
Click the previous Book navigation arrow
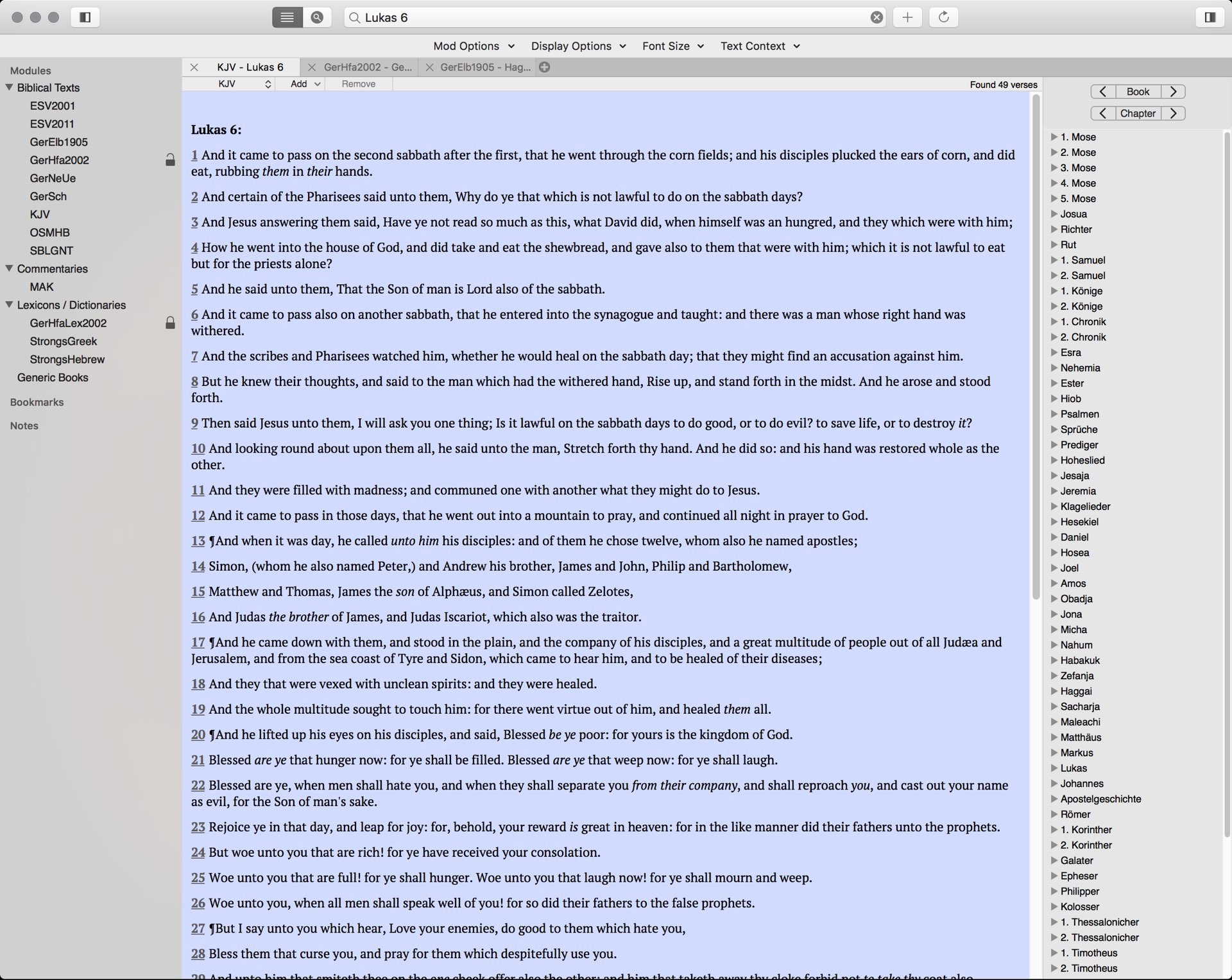[x=1102, y=91]
